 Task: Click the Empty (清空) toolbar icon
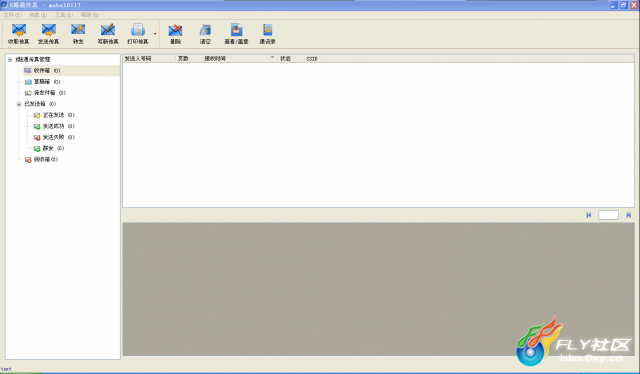click(205, 30)
